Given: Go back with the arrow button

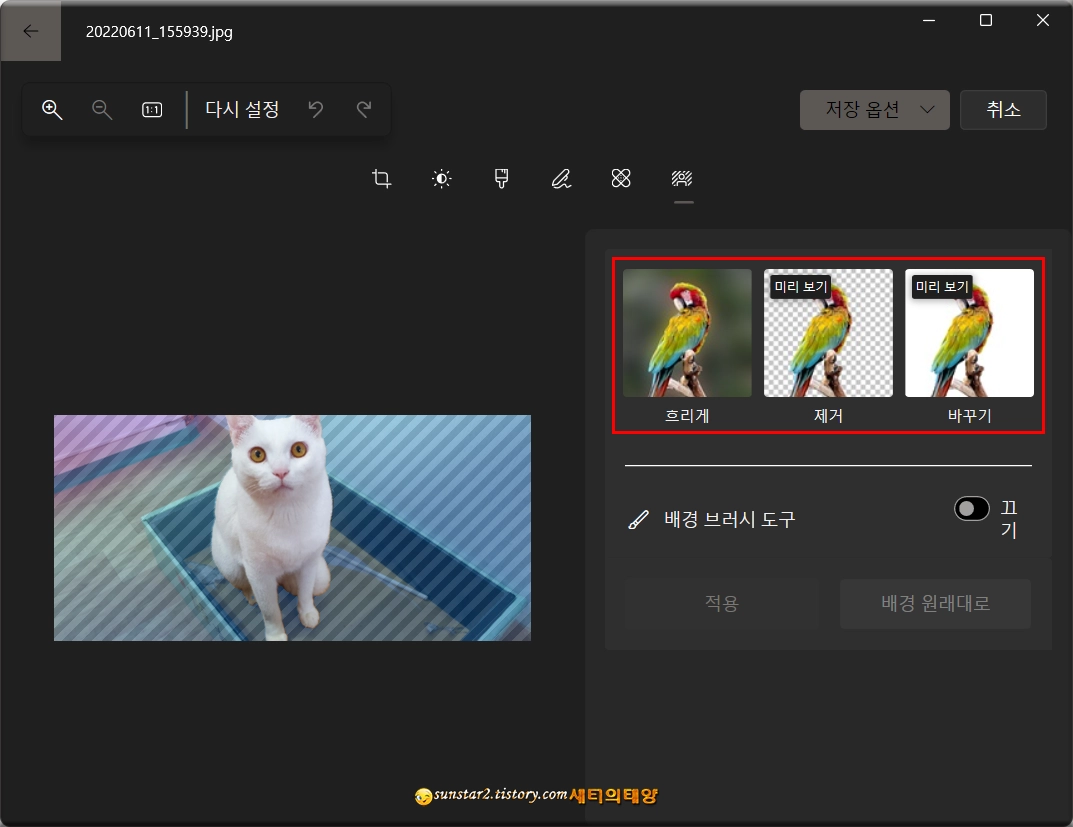Looking at the screenshot, I should (x=31, y=31).
